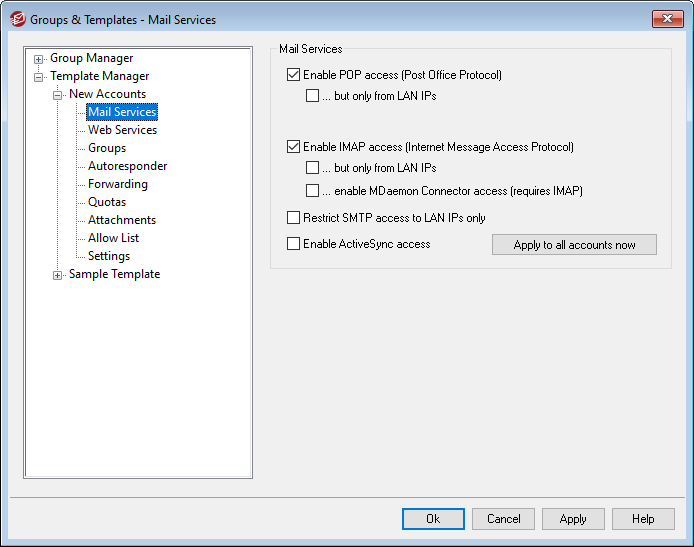Enable MDaemon Connector access checkbox

point(313,191)
